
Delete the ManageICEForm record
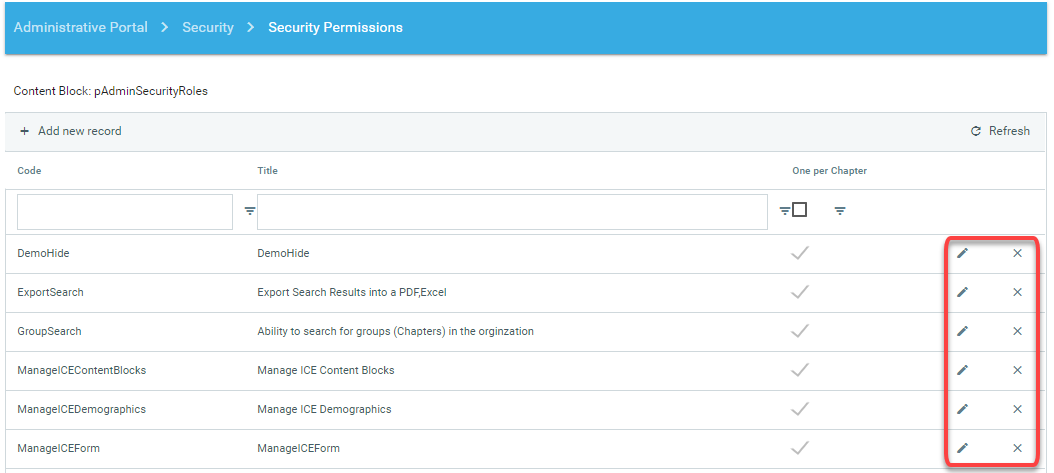point(1017,448)
